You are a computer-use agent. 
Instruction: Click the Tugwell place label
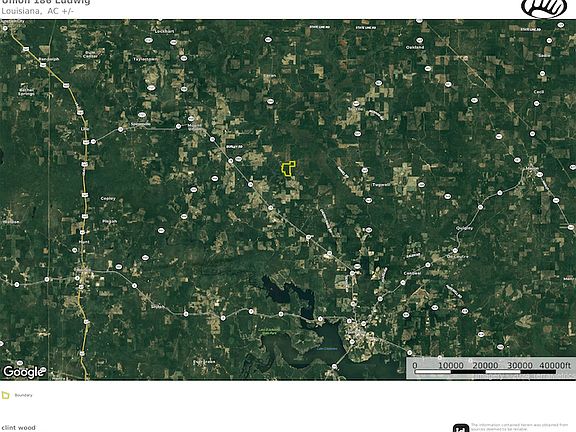coord(381,184)
